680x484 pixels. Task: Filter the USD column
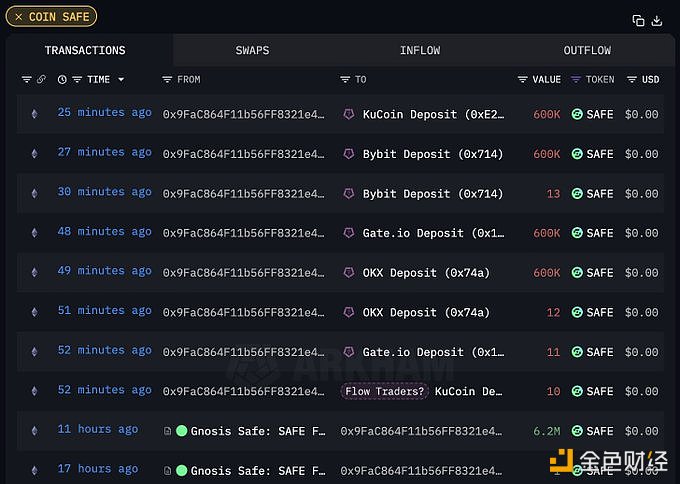click(632, 79)
